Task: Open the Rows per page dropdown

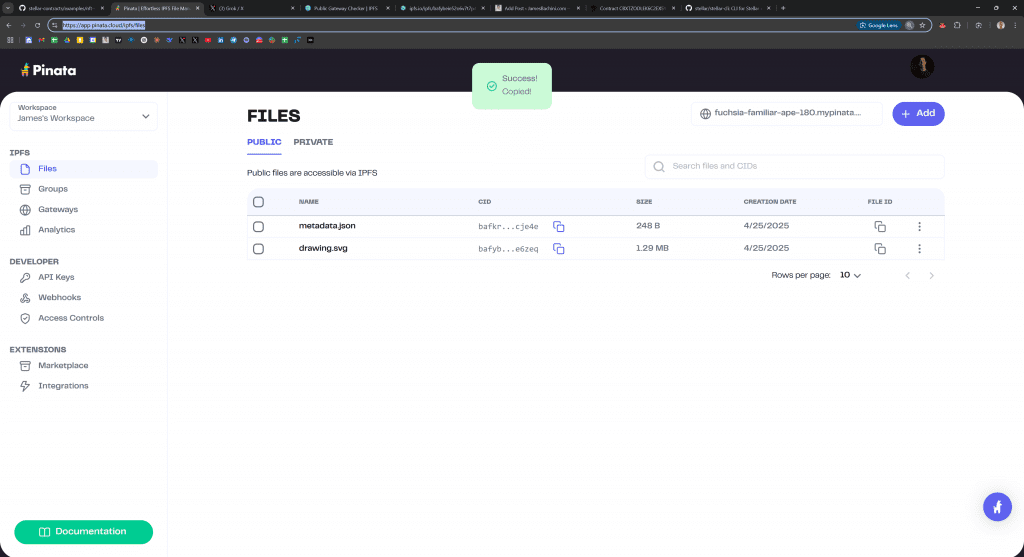Action: tap(850, 275)
